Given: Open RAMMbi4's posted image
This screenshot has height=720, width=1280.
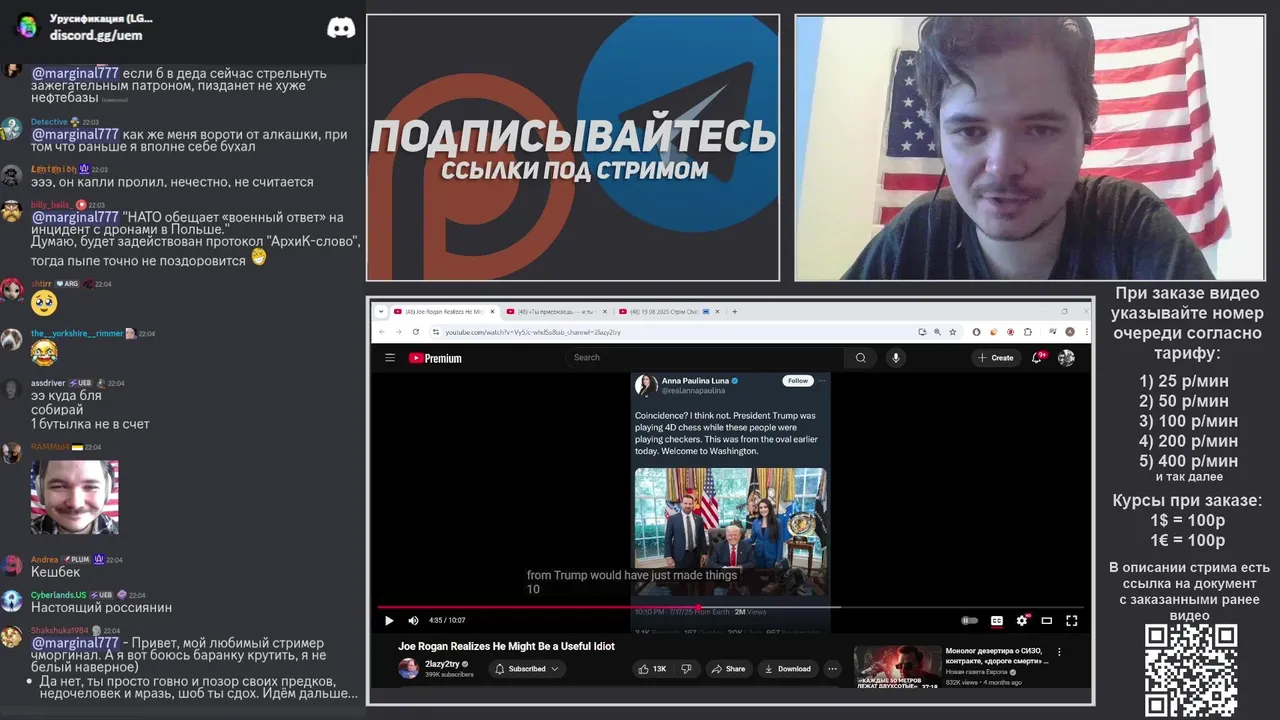Looking at the screenshot, I should [74, 497].
